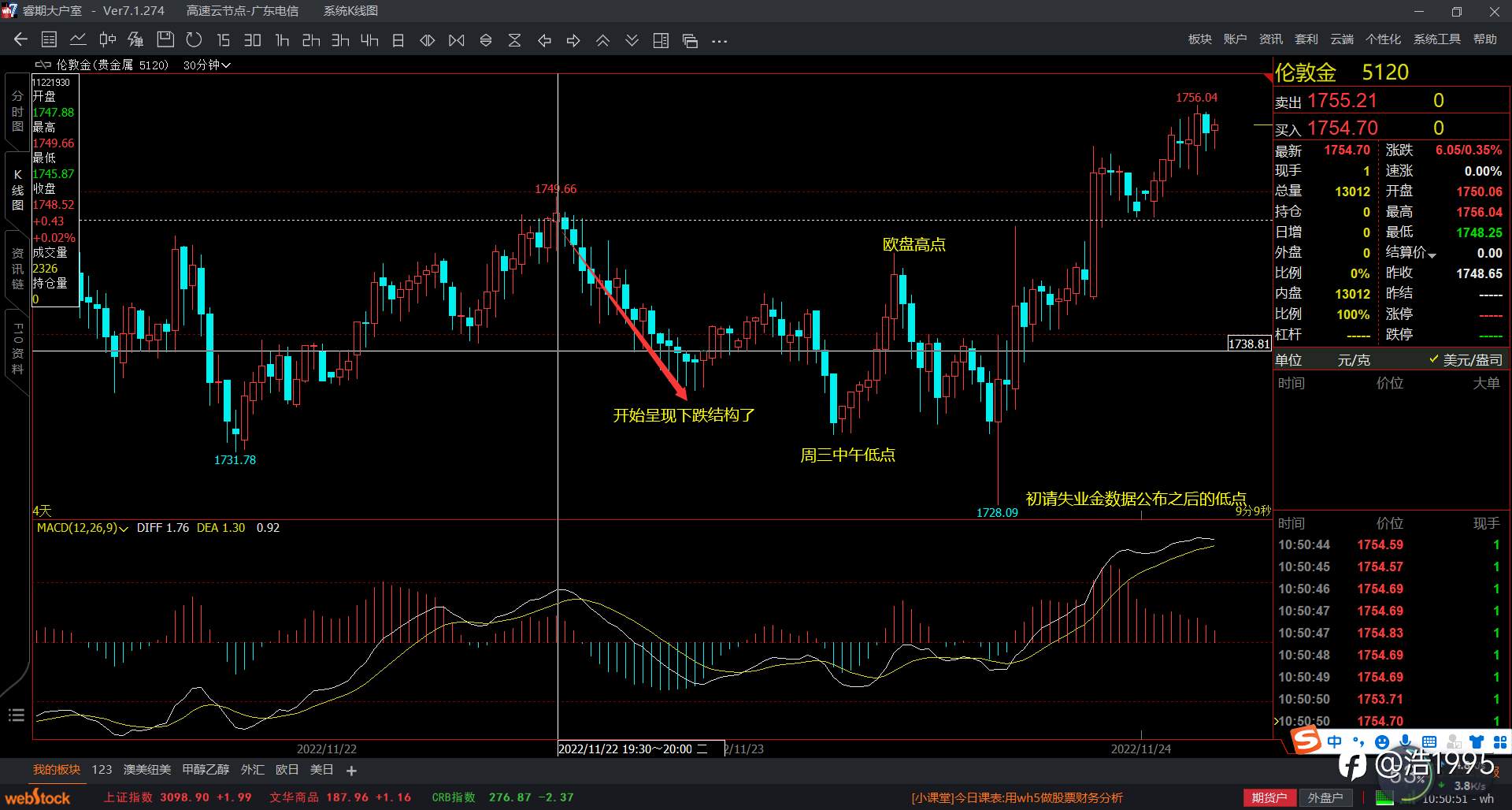Select the 欧日 bottom tab
This screenshot has width=1512, height=810.
click(x=287, y=770)
